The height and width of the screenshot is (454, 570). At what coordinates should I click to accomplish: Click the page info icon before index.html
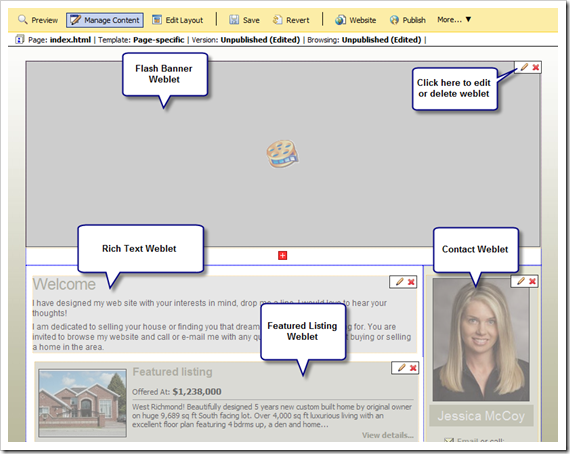tap(20, 39)
